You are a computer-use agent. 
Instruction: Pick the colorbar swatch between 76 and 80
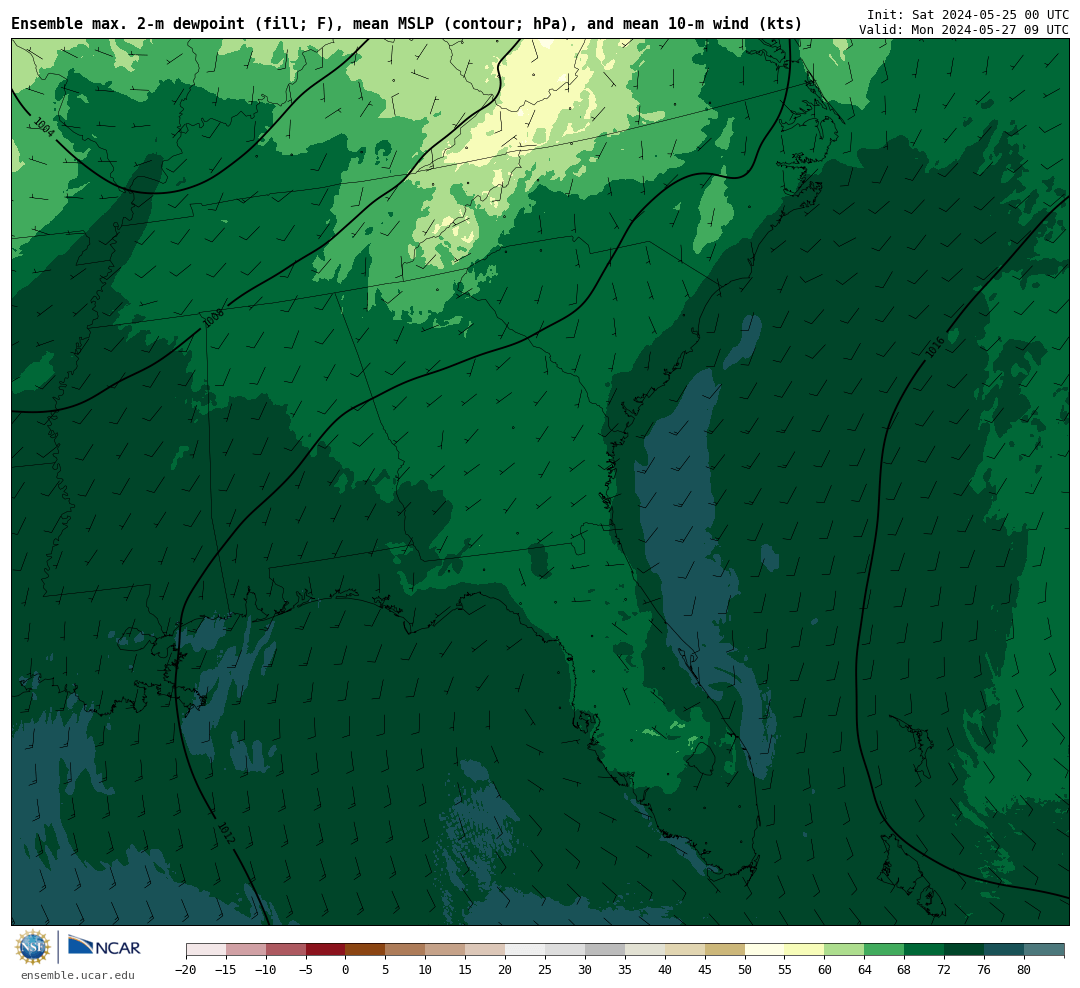click(x=1004, y=950)
